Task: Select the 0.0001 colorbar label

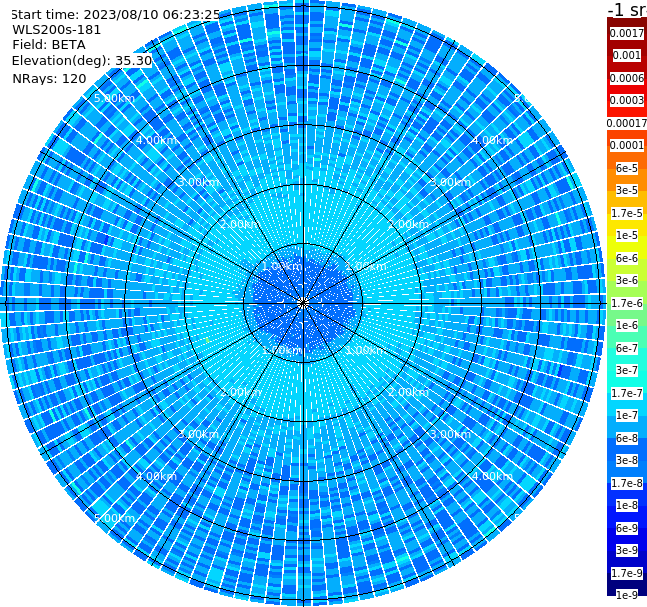Action: pyautogui.click(x=627, y=145)
